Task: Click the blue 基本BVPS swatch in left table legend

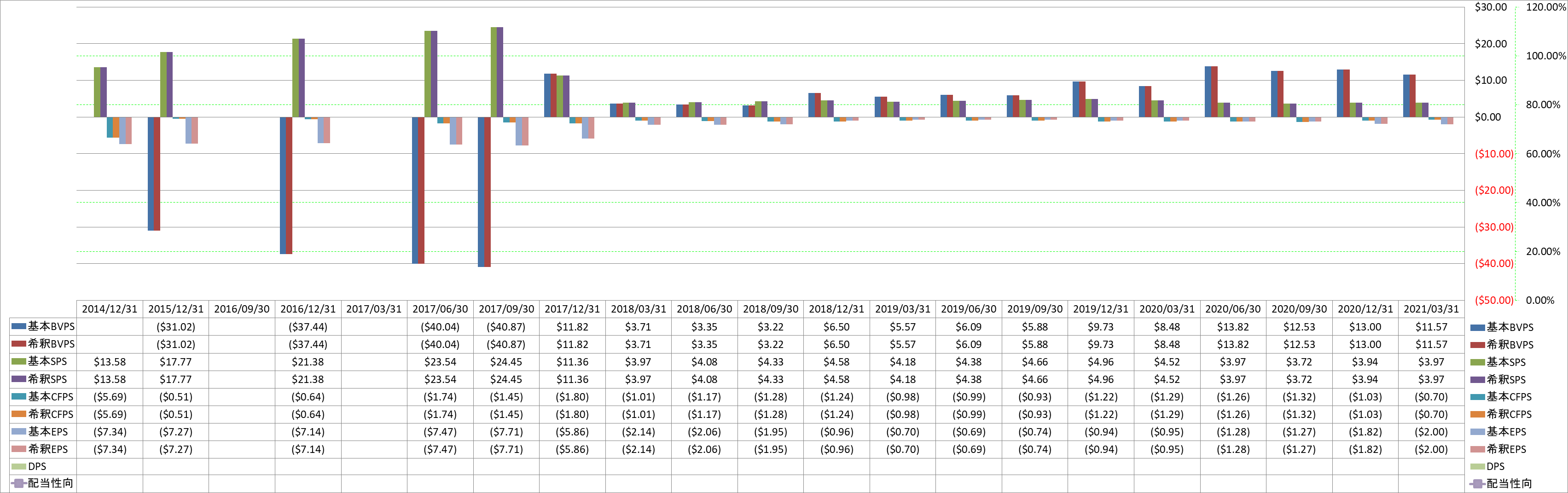Action: [x=19, y=326]
